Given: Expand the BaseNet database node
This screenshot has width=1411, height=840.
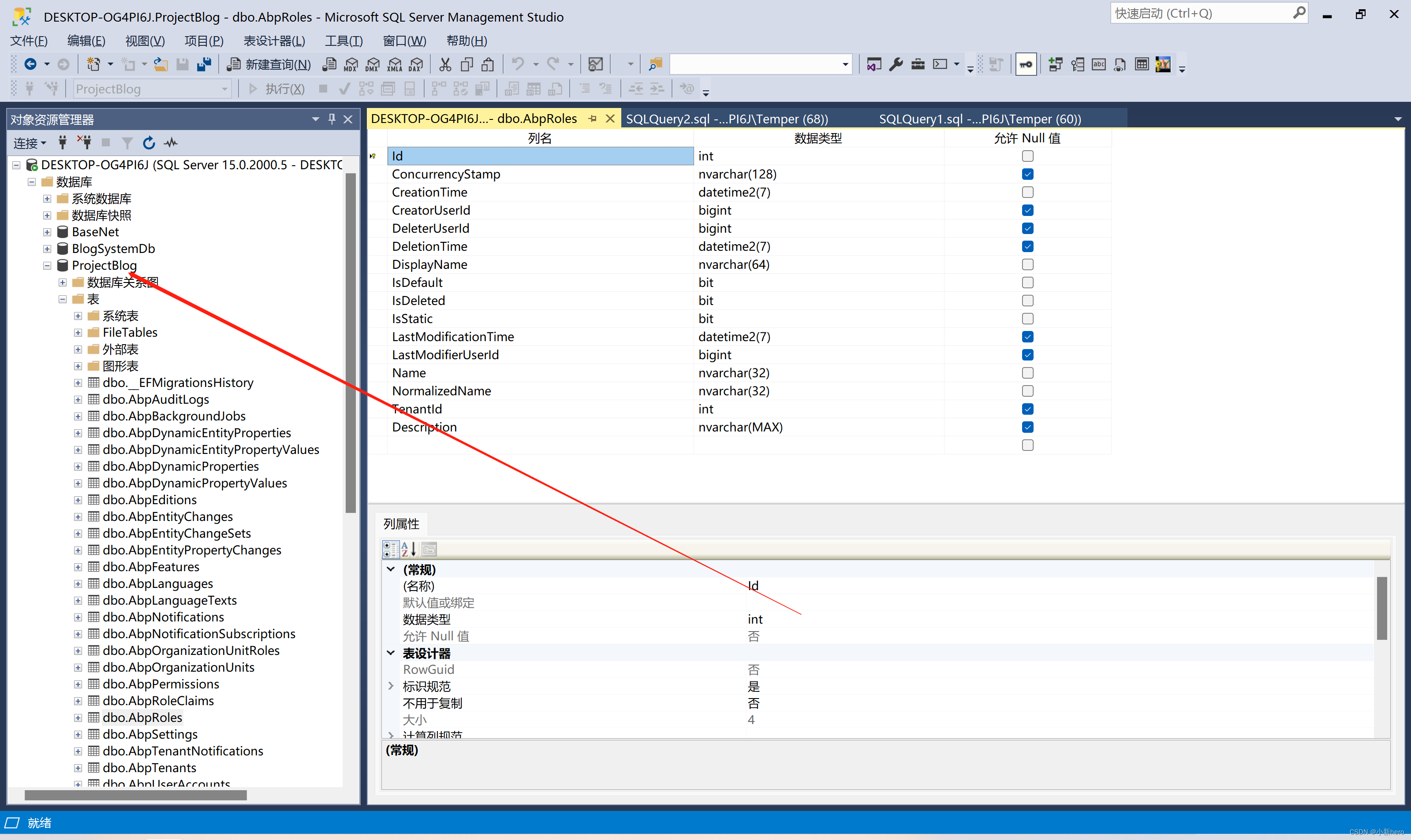Looking at the screenshot, I should (47, 232).
